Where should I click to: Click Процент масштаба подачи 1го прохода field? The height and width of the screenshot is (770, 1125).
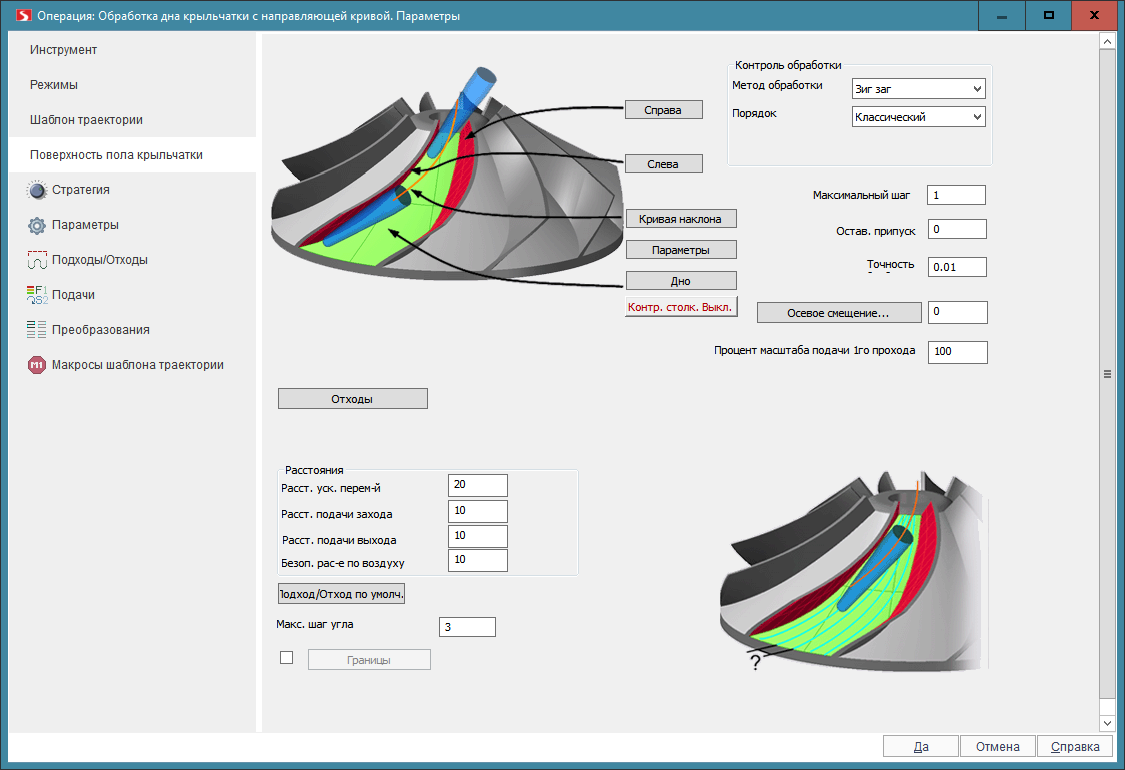[x=957, y=352]
